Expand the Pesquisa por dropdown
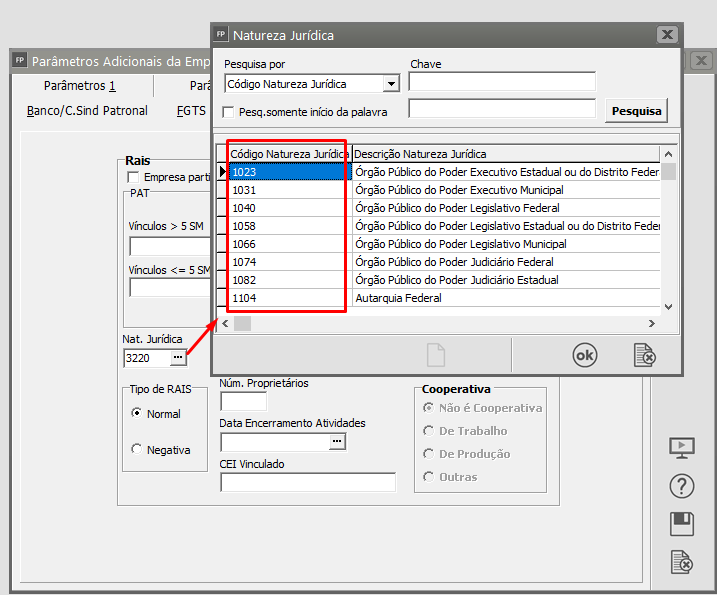The height and width of the screenshot is (595, 717). click(391, 84)
